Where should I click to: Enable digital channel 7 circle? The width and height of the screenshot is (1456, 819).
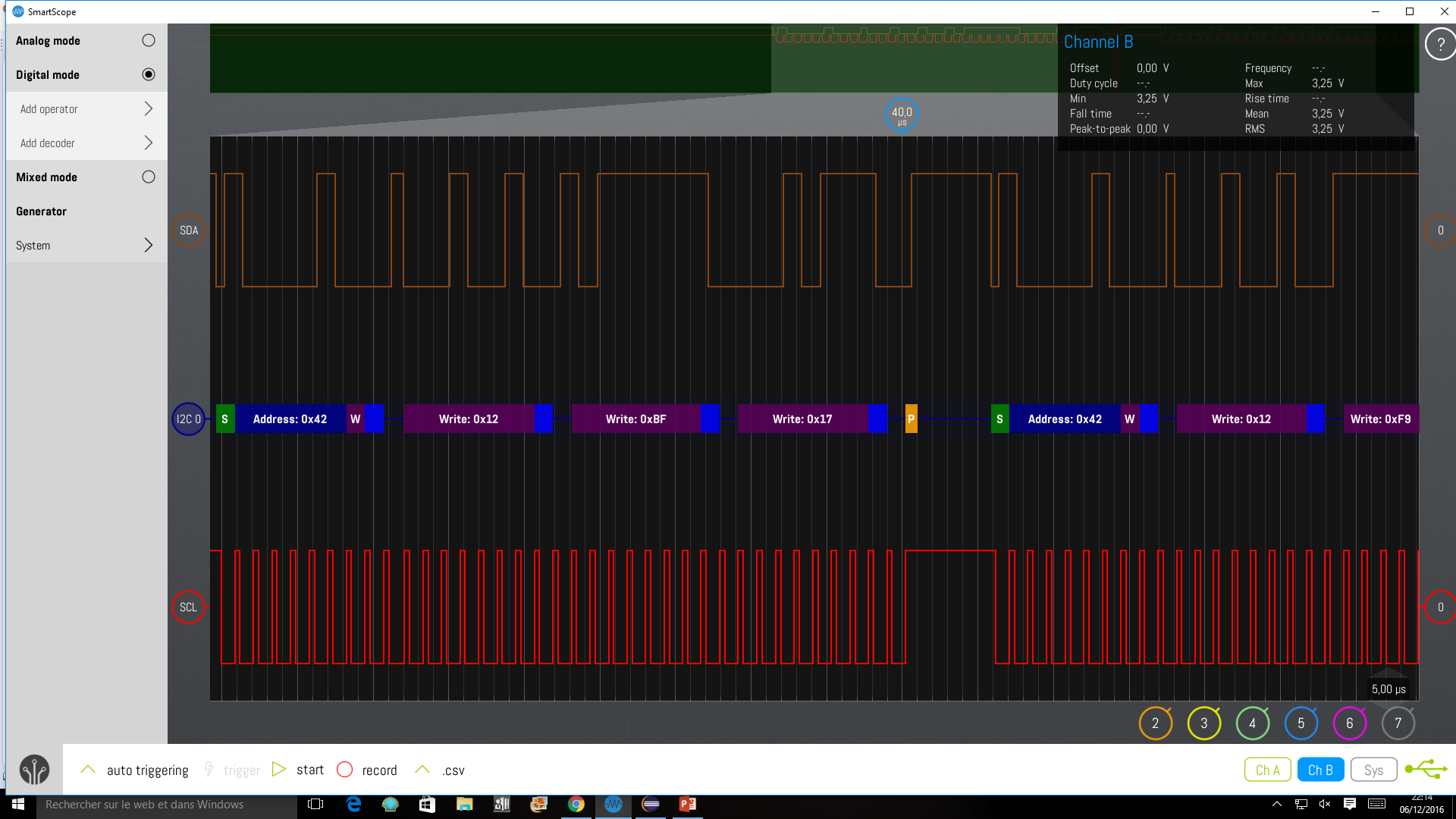1398,723
